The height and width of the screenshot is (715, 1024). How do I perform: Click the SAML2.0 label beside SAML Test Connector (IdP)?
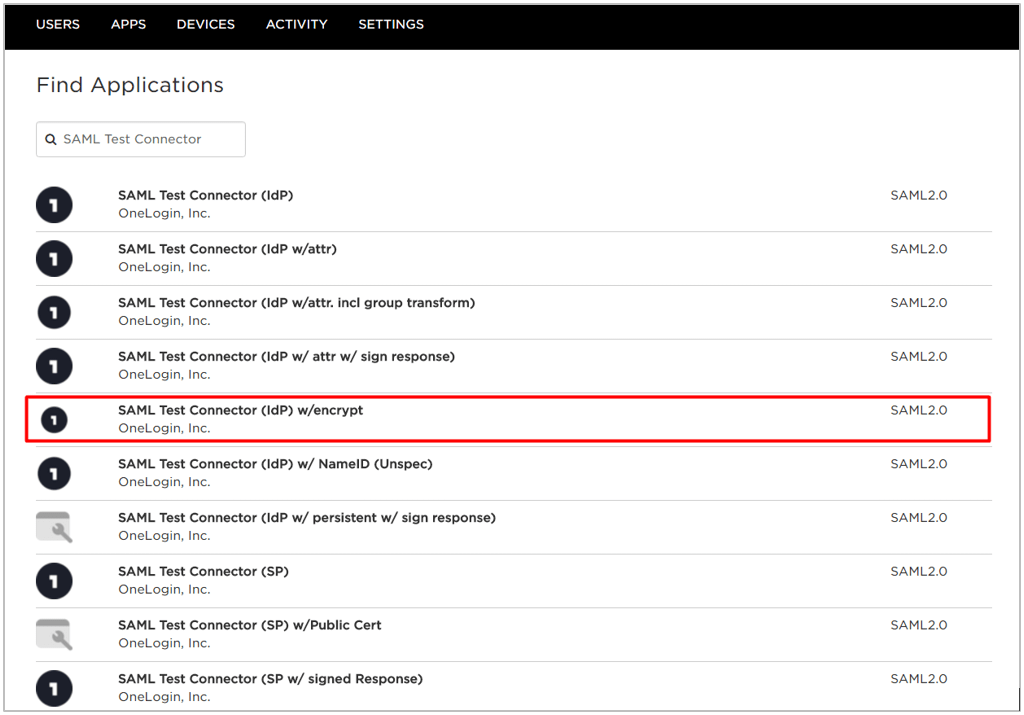point(918,195)
